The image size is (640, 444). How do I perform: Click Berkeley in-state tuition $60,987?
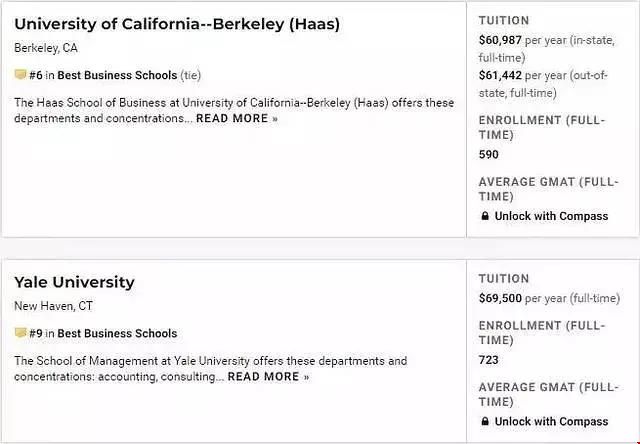(x=500, y=40)
